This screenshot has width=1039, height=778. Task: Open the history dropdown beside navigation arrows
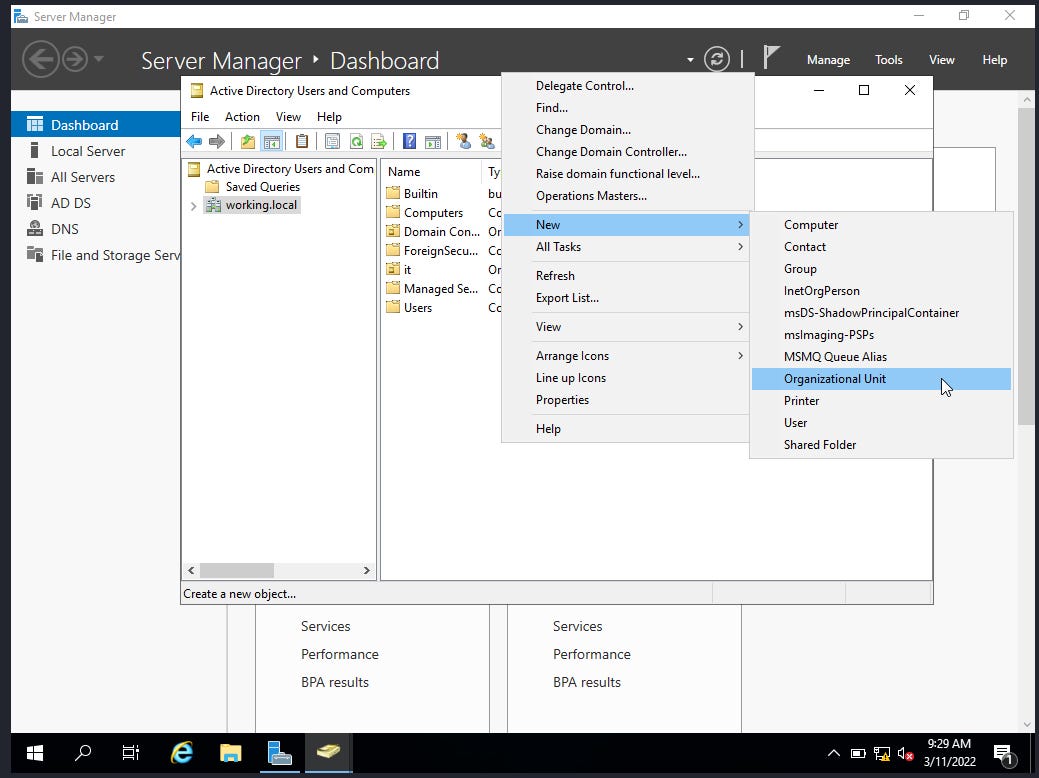[x=99, y=59]
